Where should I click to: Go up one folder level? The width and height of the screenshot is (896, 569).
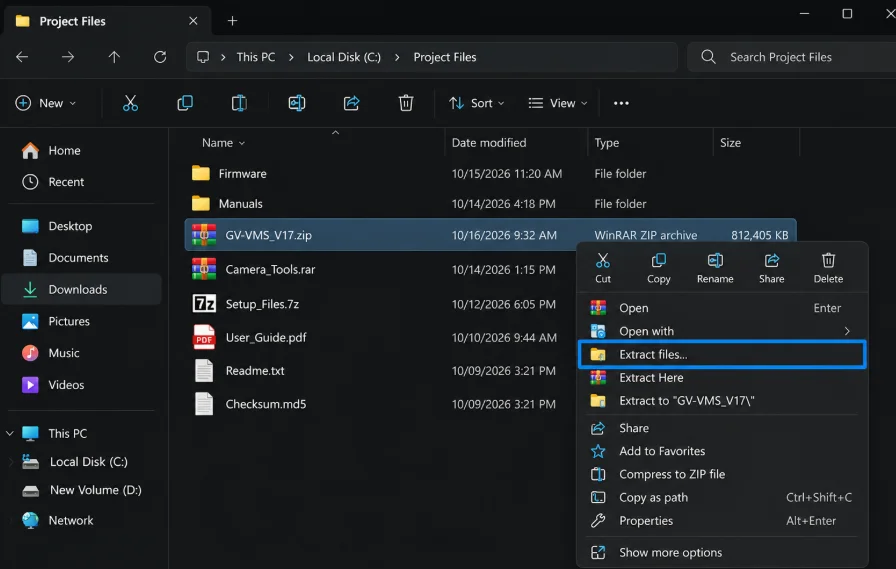(114, 57)
